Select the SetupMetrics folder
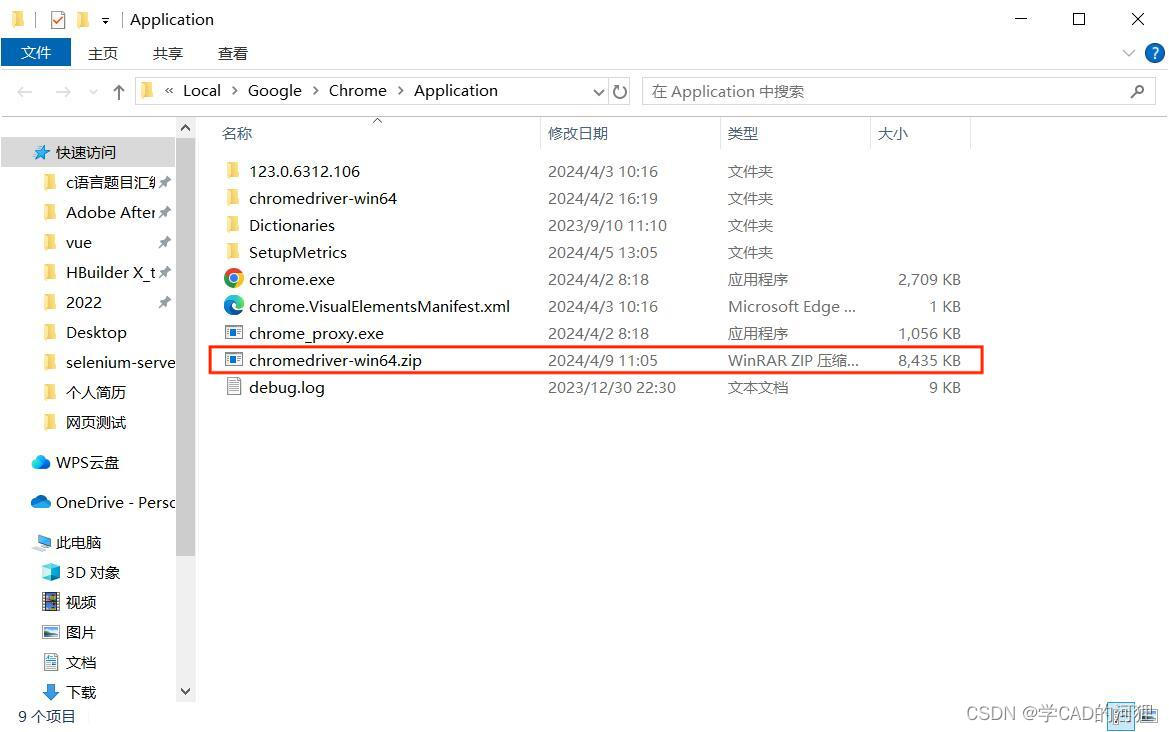This screenshot has width=1169, height=732. (297, 252)
